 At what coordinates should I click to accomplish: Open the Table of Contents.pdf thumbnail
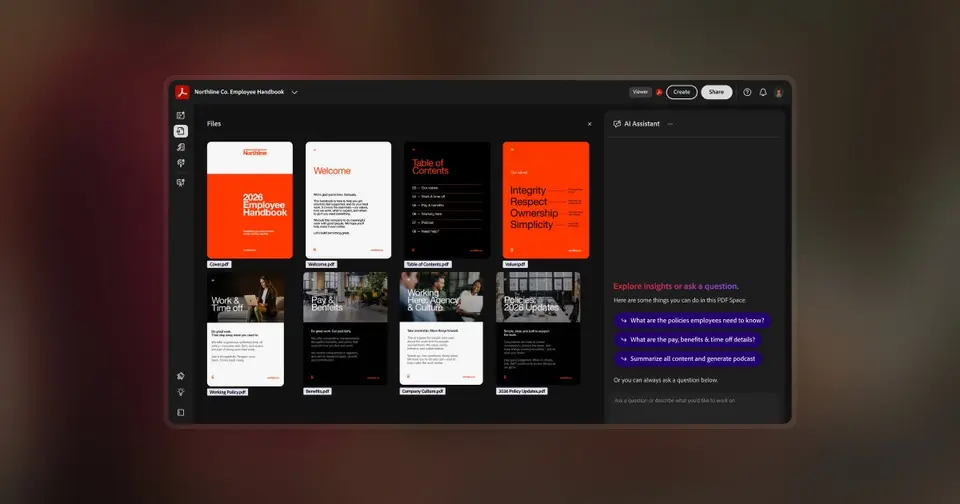click(447, 200)
